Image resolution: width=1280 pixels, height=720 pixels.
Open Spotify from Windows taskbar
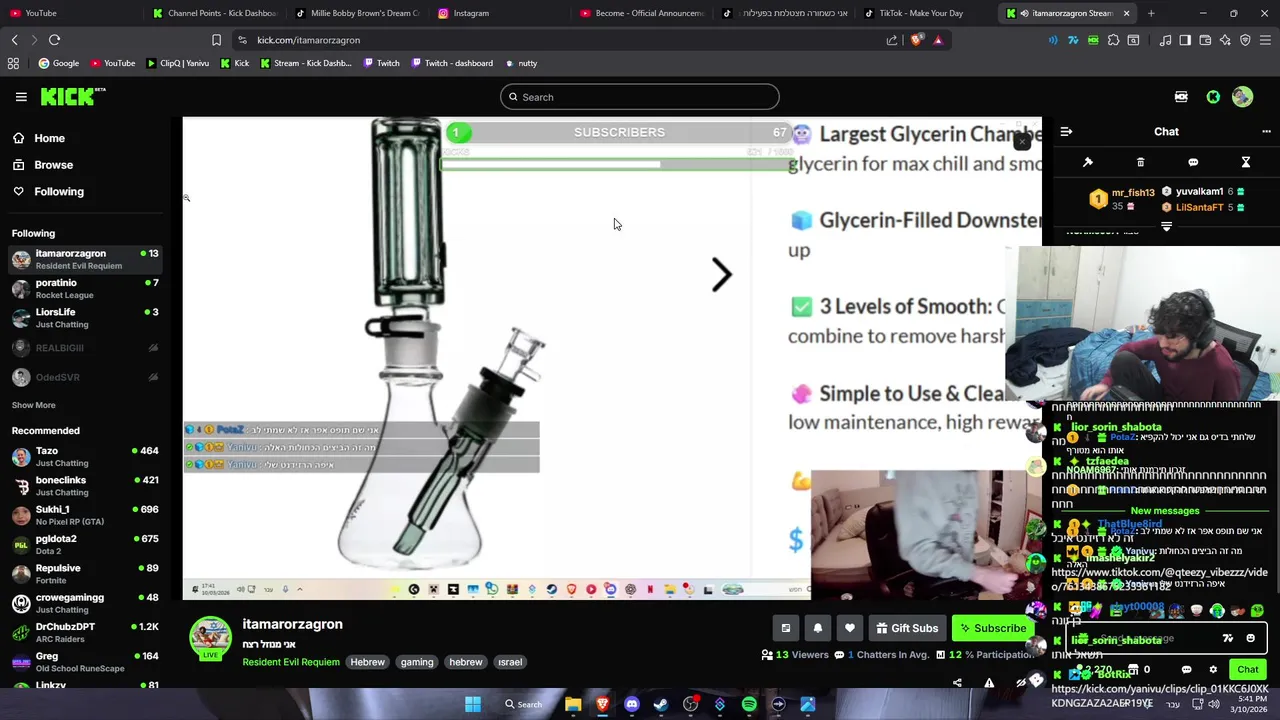point(749,704)
